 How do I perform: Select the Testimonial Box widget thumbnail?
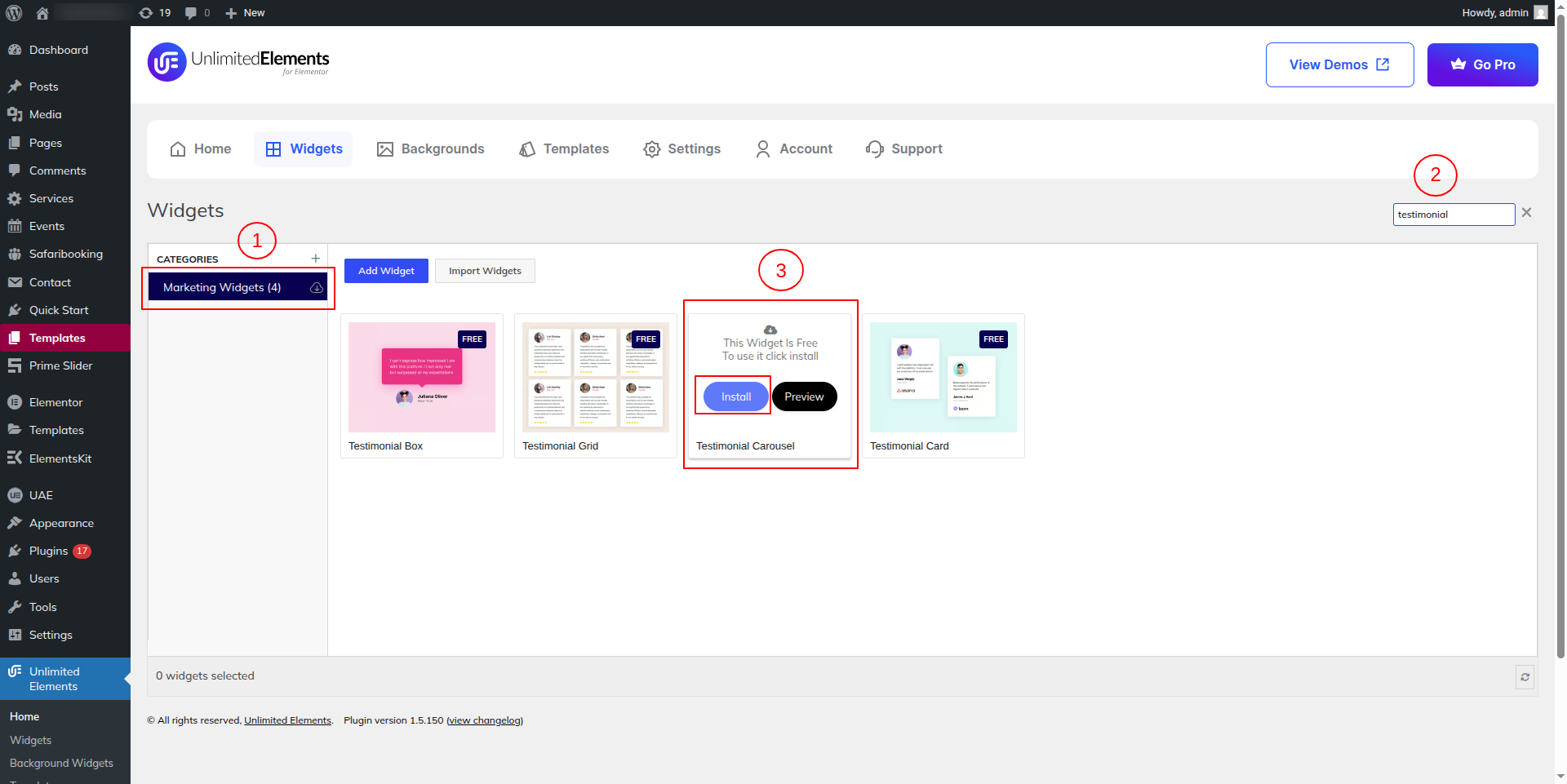pos(421,377)
